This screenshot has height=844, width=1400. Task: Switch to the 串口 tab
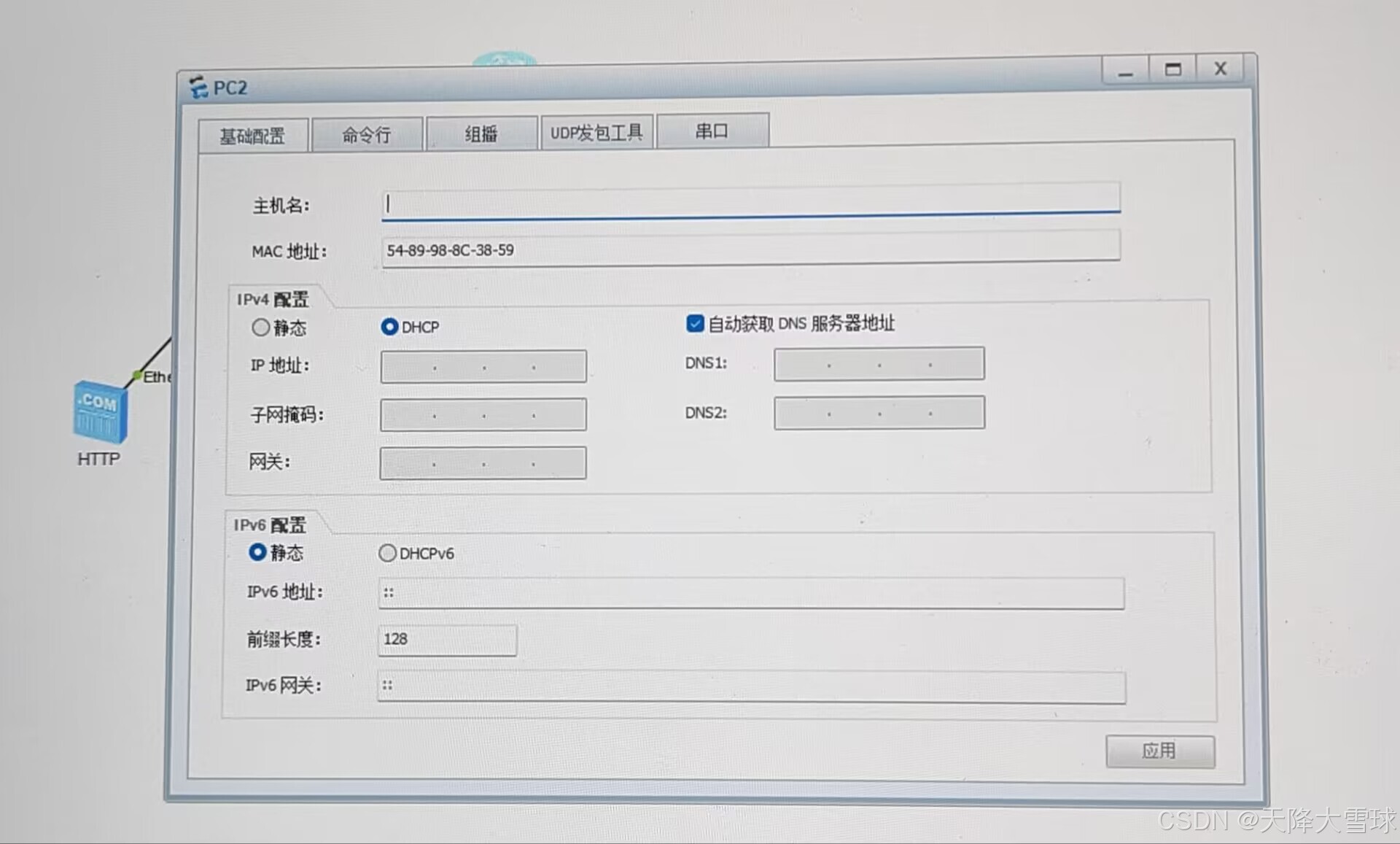pyautogui.click(x=712, y=131)
